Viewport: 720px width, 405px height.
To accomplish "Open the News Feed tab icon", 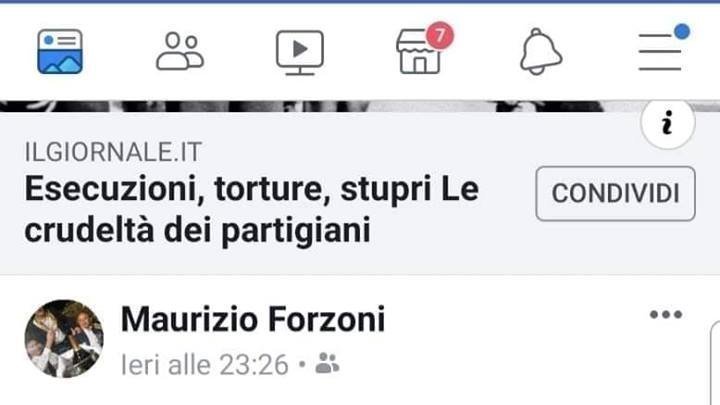I will [60, 51].
